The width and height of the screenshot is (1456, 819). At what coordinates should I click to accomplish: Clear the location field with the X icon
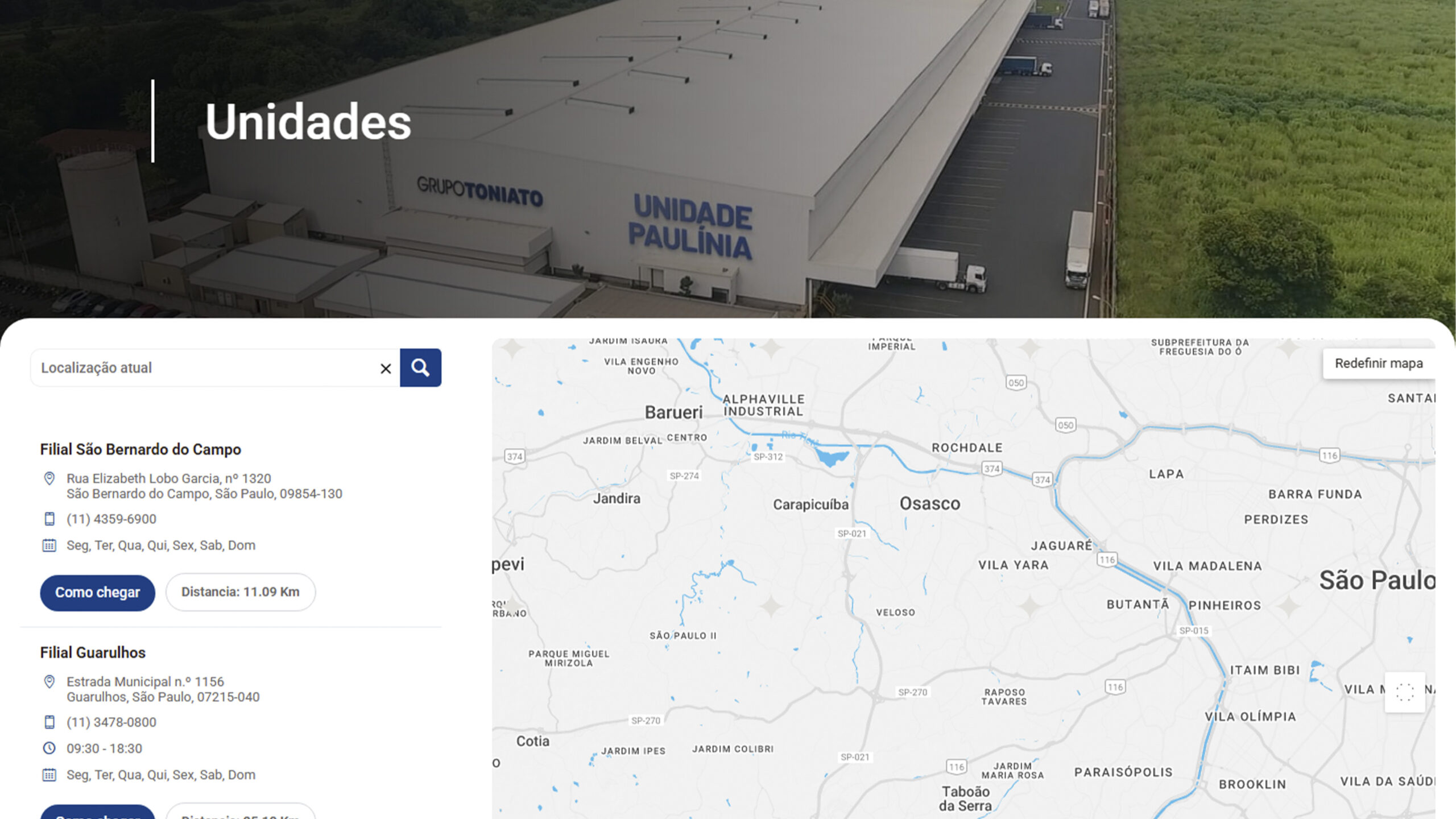[386, 369]
